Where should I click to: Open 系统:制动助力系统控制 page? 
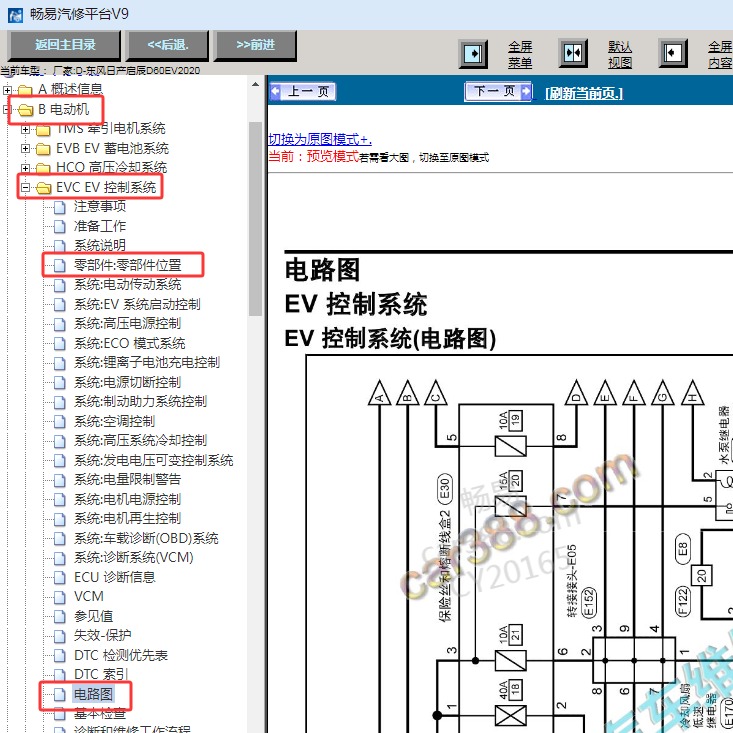(140, 401)
